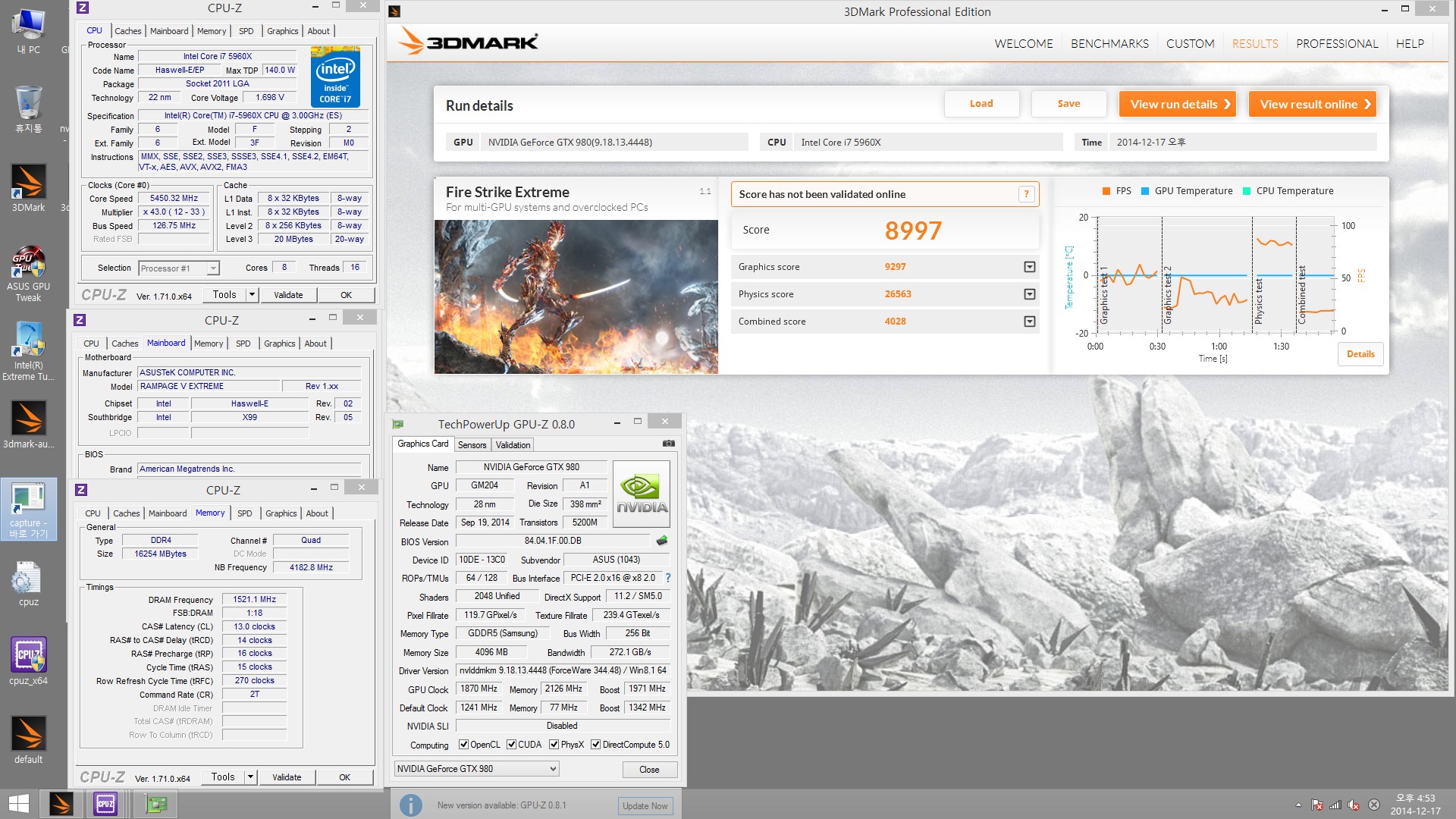Image resolution: width=1456 pixels, height=819 pixels.
Task: Open the 휴지통 recycle bin icon
Action: point(29,109)
